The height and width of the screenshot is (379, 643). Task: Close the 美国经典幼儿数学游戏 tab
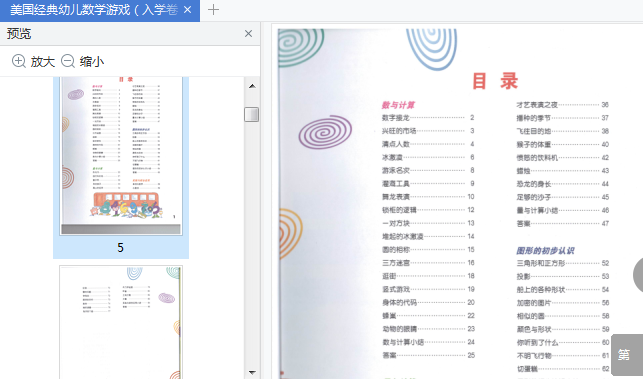187,9
